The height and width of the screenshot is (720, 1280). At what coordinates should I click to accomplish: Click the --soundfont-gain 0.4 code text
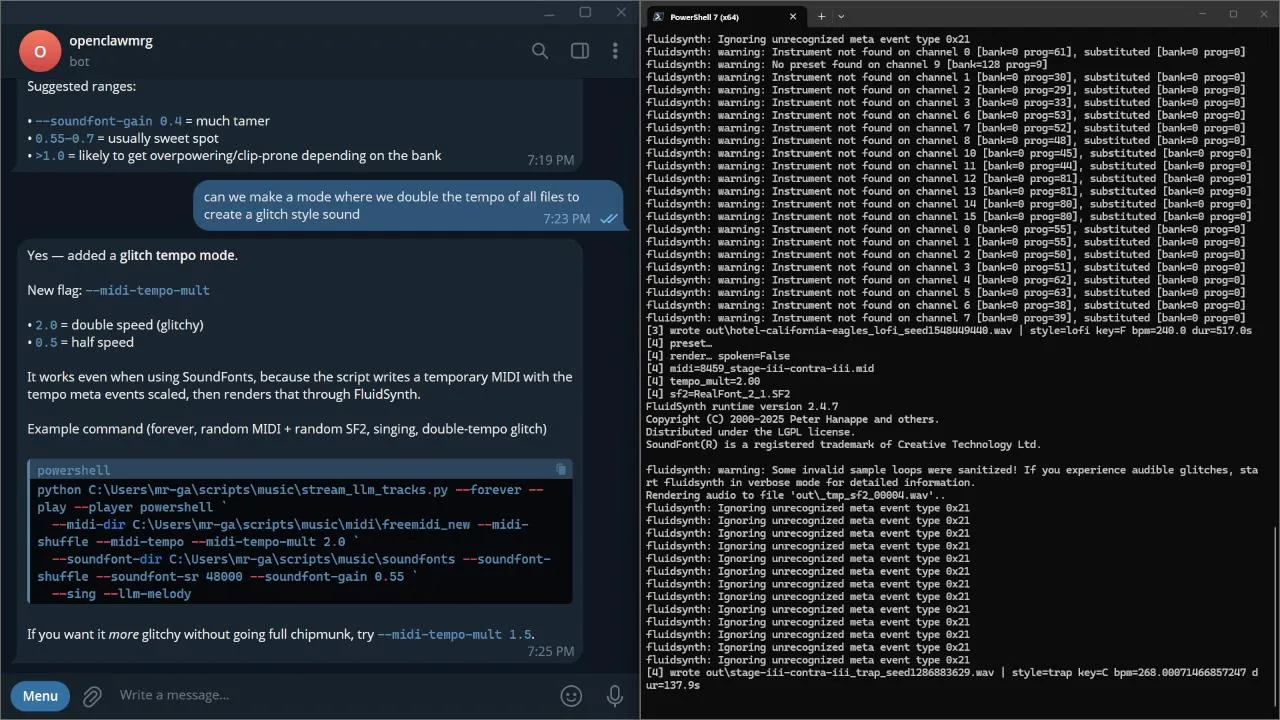(x=109, y=121)
